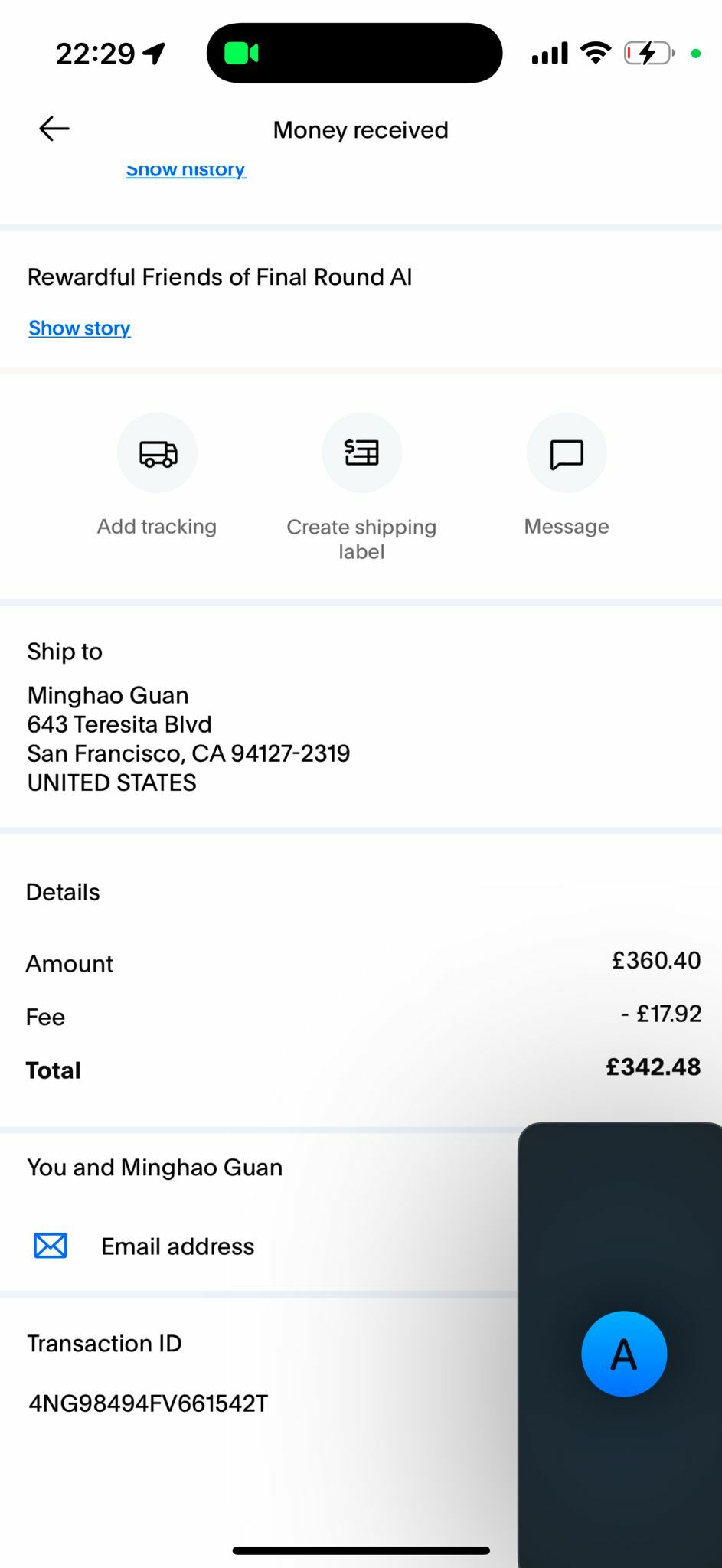Tap the blue circular A avatar
Screen dimensions: 722x1568
coord(624,1354)
